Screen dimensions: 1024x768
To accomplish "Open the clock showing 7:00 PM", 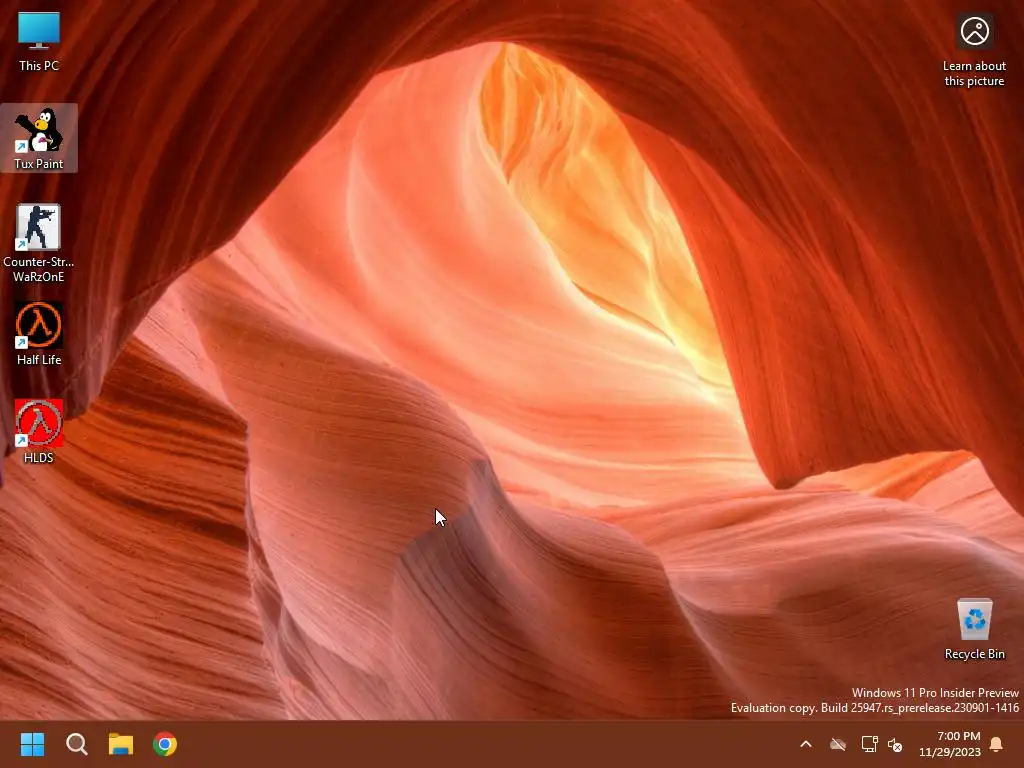I will click(x=950, y=744).
